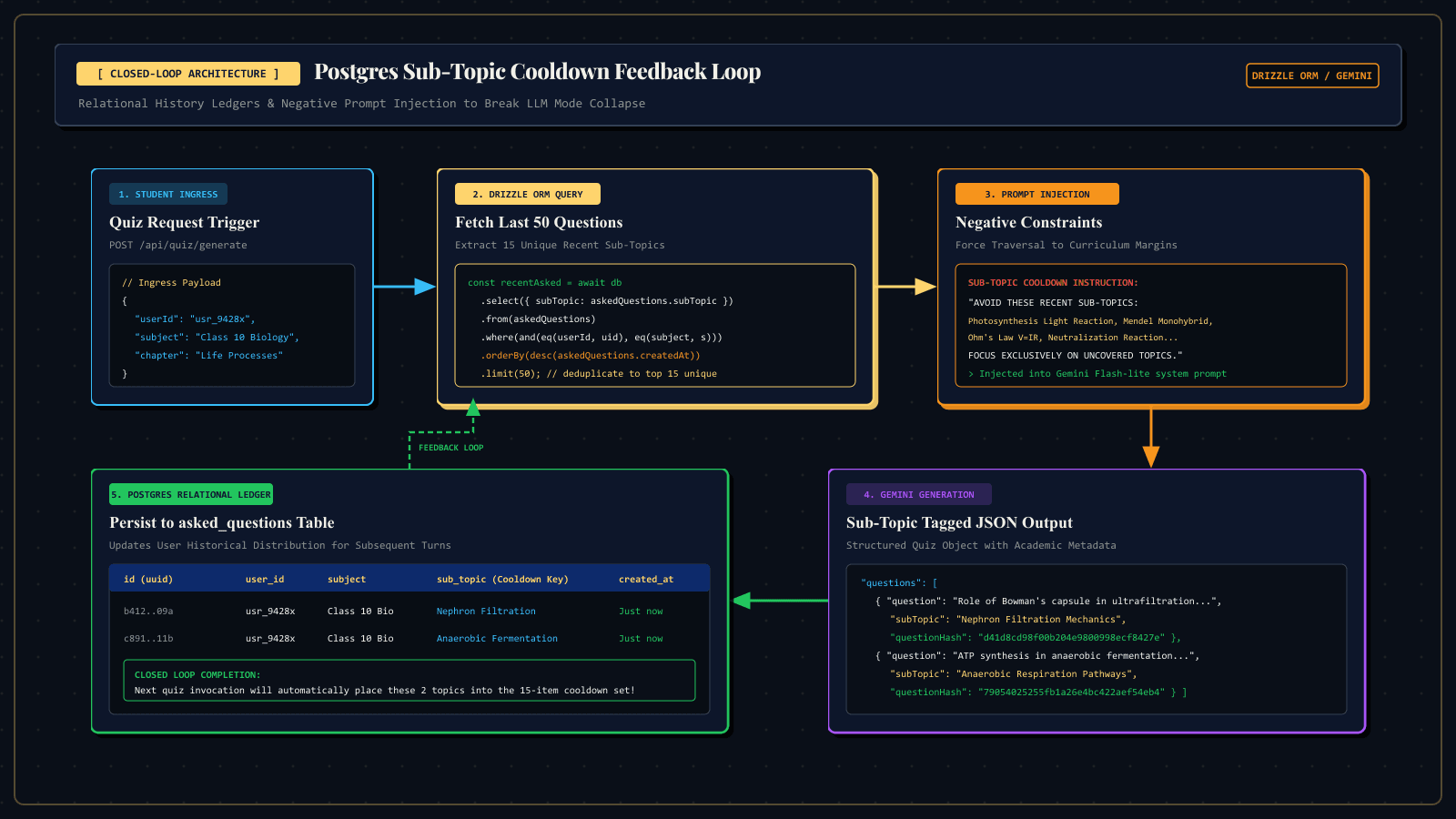The width and height of the screenshot is (1456, 819).
Task: Click the "POST /api/quiz/generate" endpoint text
Action: pyautogui.click(x=178, y=245)
